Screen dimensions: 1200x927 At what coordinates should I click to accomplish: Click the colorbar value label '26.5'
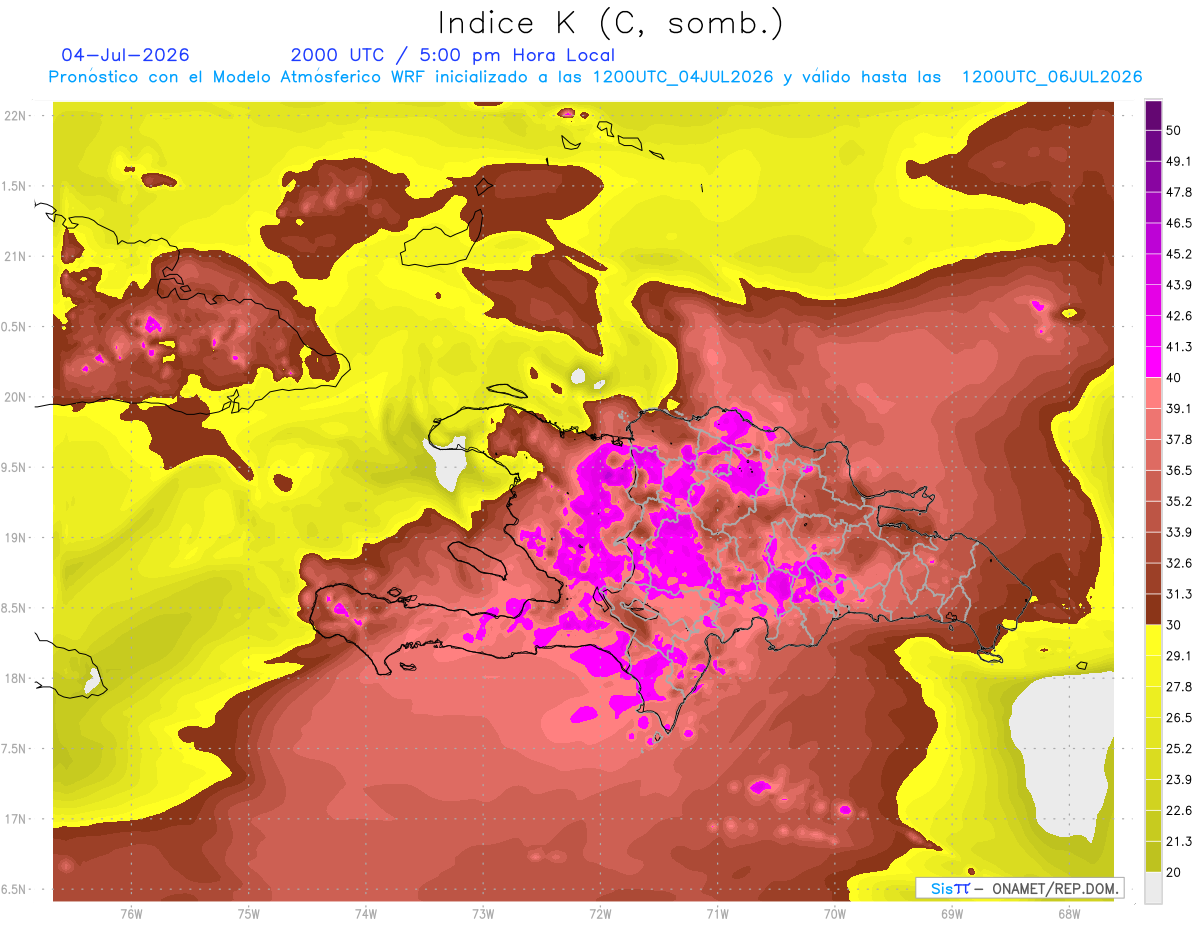pos(1179,718)
